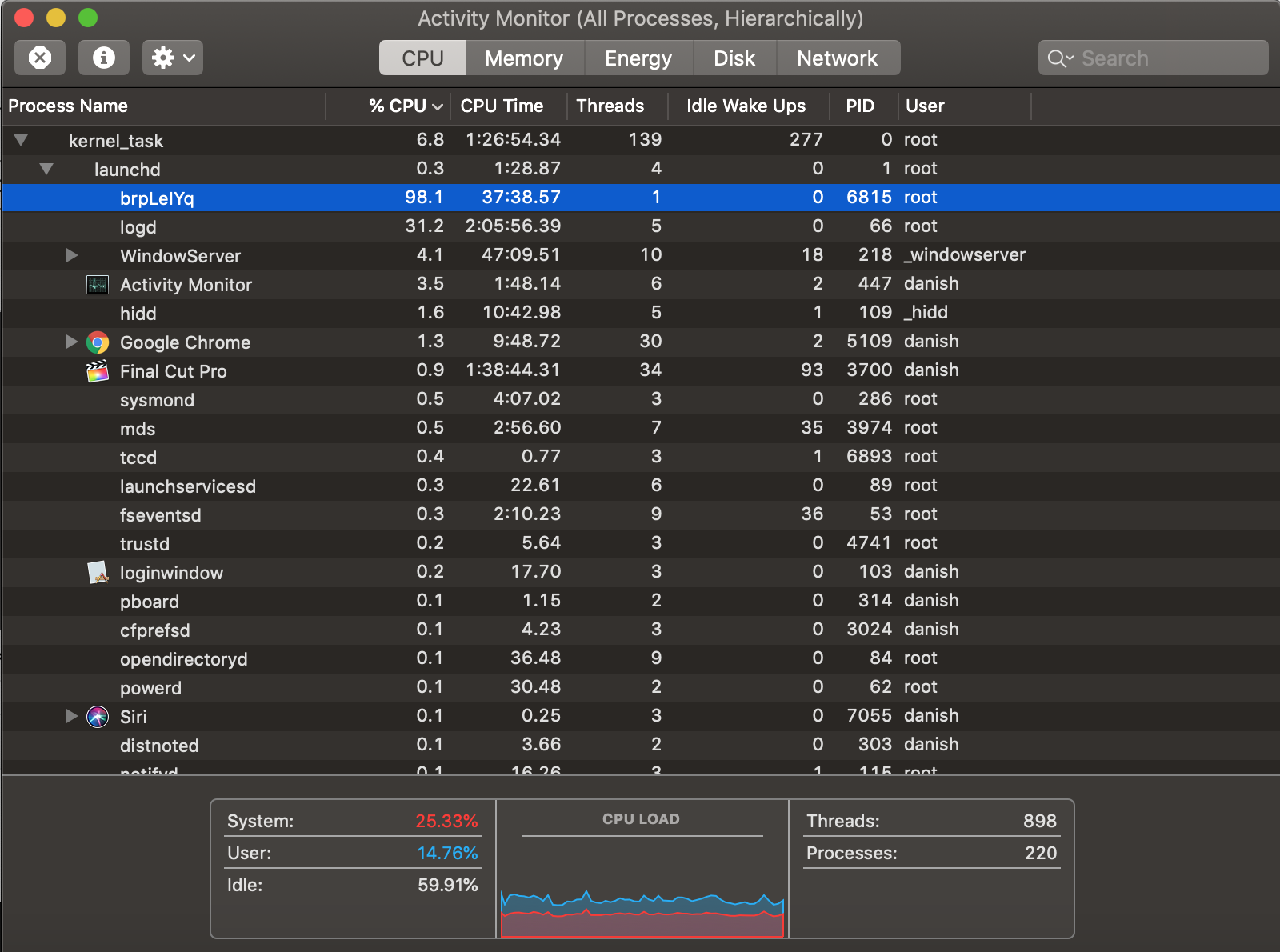Sort by the % CPU column
Screen dimensions: 1280x952
click(397, 106)
